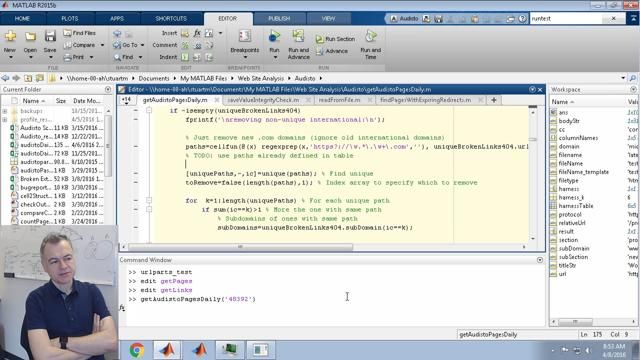
Task: Open the Find tool in Navigate group
Action: click(x=124, y=57)
